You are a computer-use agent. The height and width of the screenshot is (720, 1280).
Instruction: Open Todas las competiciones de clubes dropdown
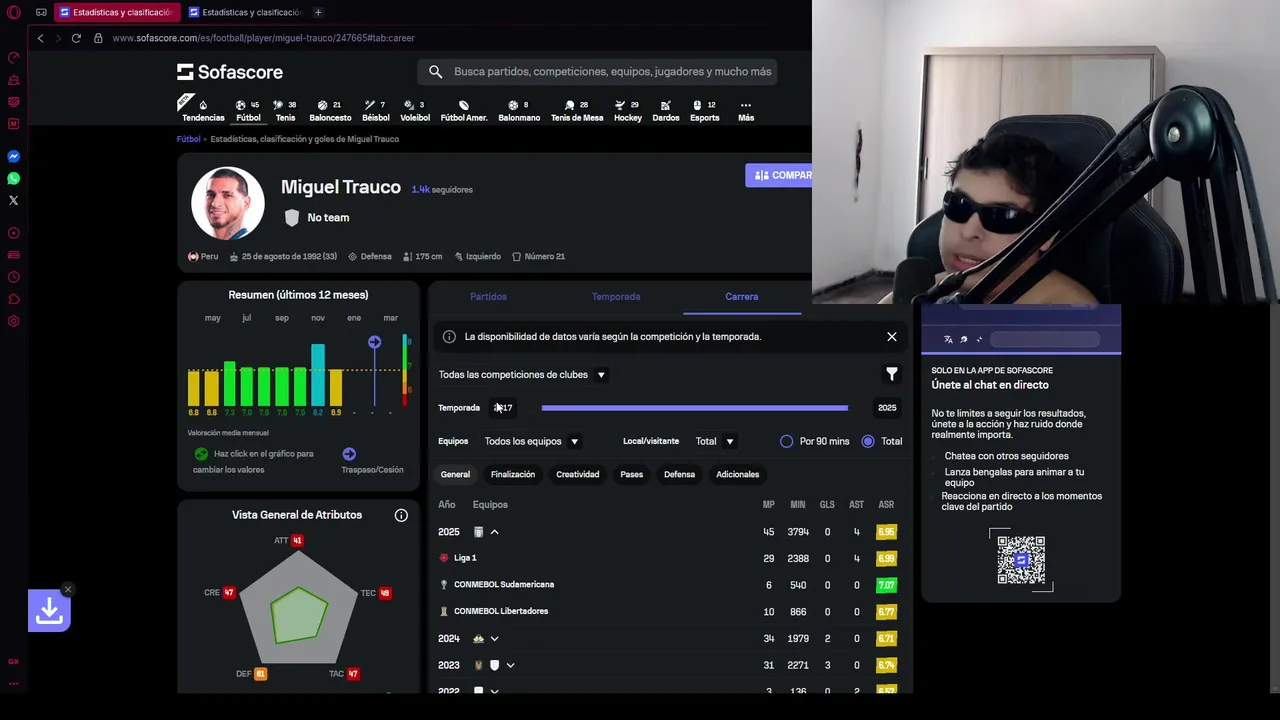(x=522, y=375)
